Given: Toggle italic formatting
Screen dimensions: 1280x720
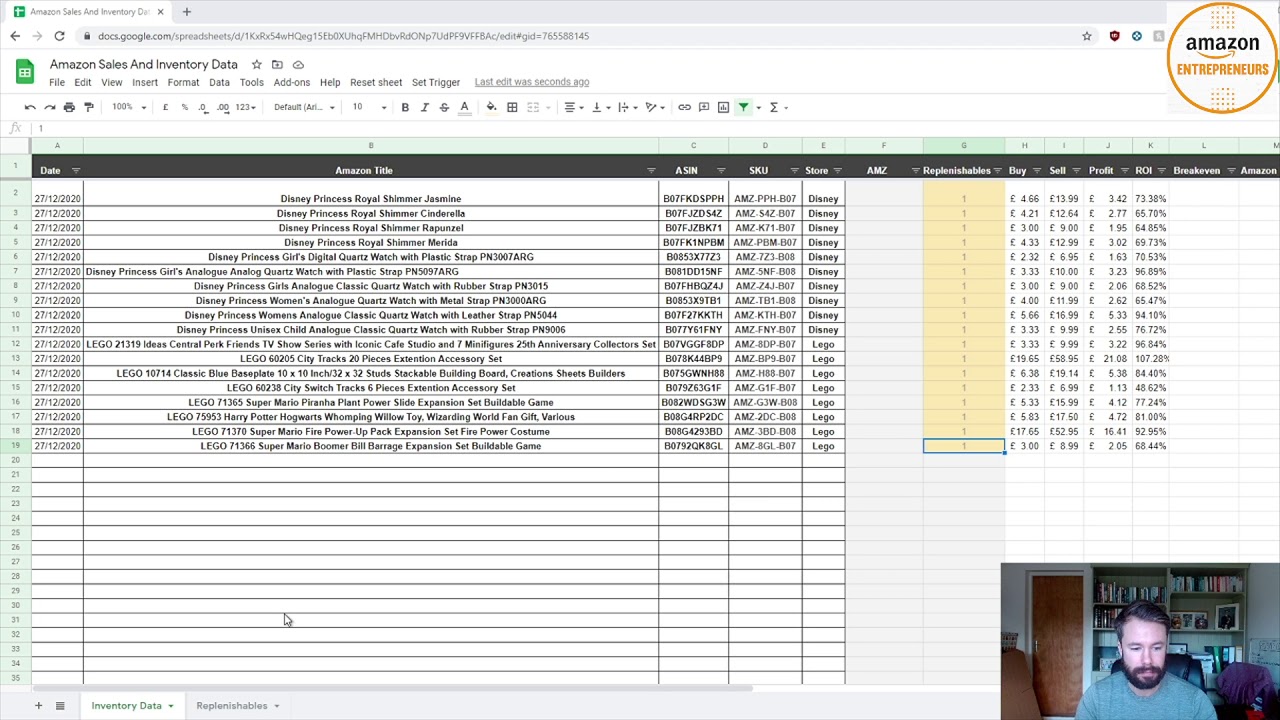Looking at the screenshot, I should pyautogui.click(x=424, y=107).
